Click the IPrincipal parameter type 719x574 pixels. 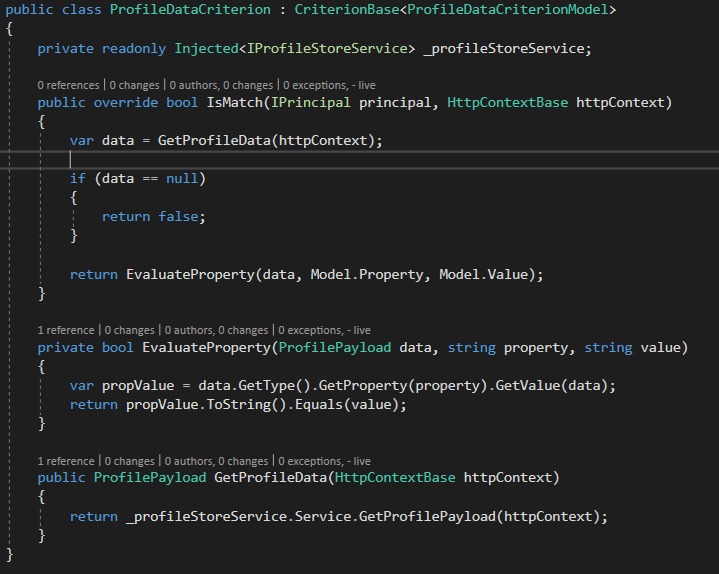(x=311, y=102)
